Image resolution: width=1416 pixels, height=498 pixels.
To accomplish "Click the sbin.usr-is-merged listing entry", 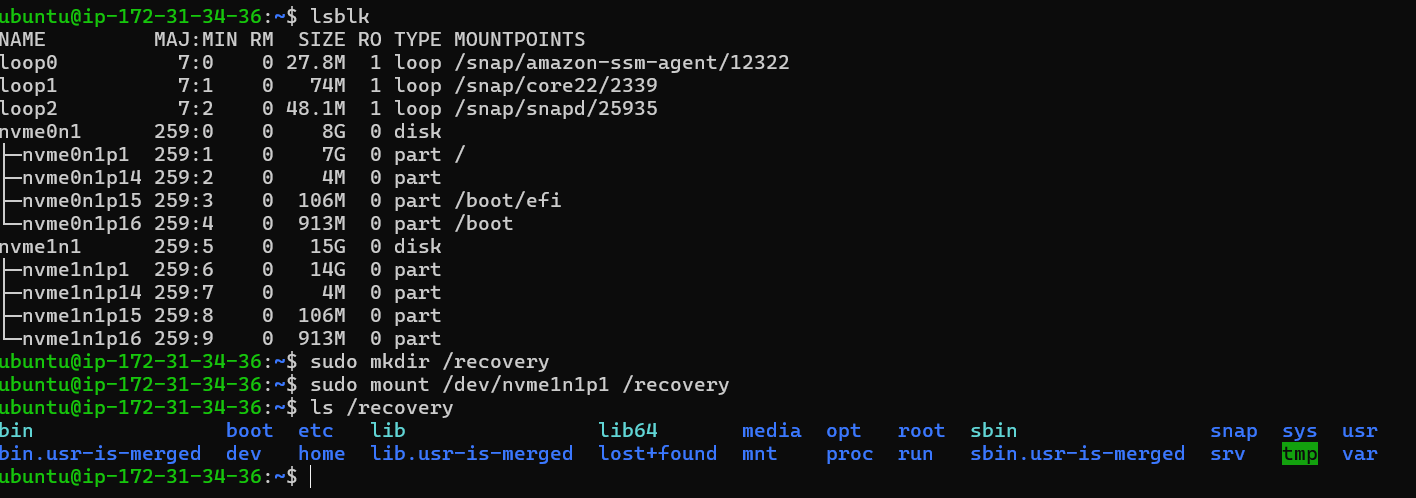I will pyautogui.click(x=1077, y=454).
